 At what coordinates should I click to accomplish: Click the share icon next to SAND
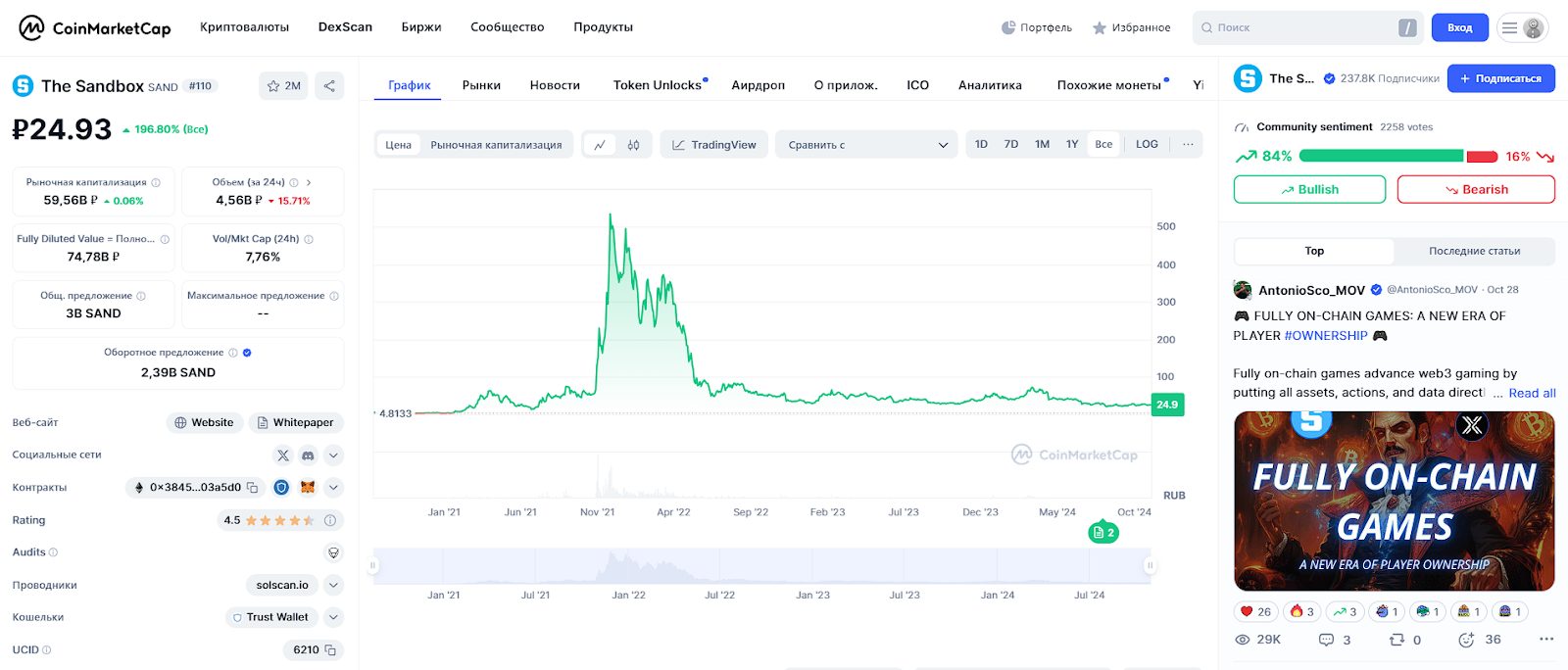pyautogui.click(x=329, y=86)
